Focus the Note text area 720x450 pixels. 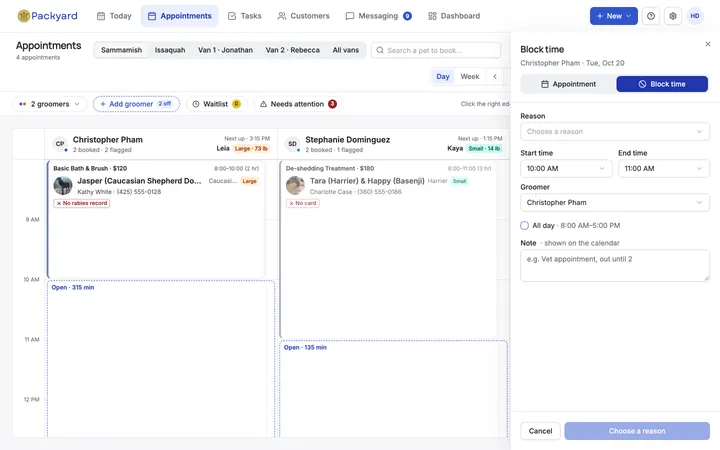pyautogui.click(x=615, y=265)
